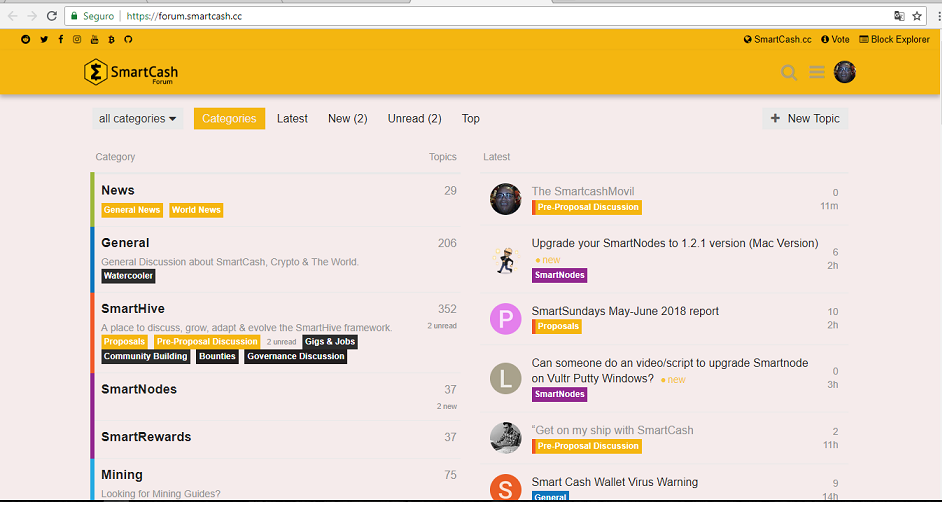Open the Twitter social icon
The width and height of the screenshot is (951, 512).
[44, 39]
